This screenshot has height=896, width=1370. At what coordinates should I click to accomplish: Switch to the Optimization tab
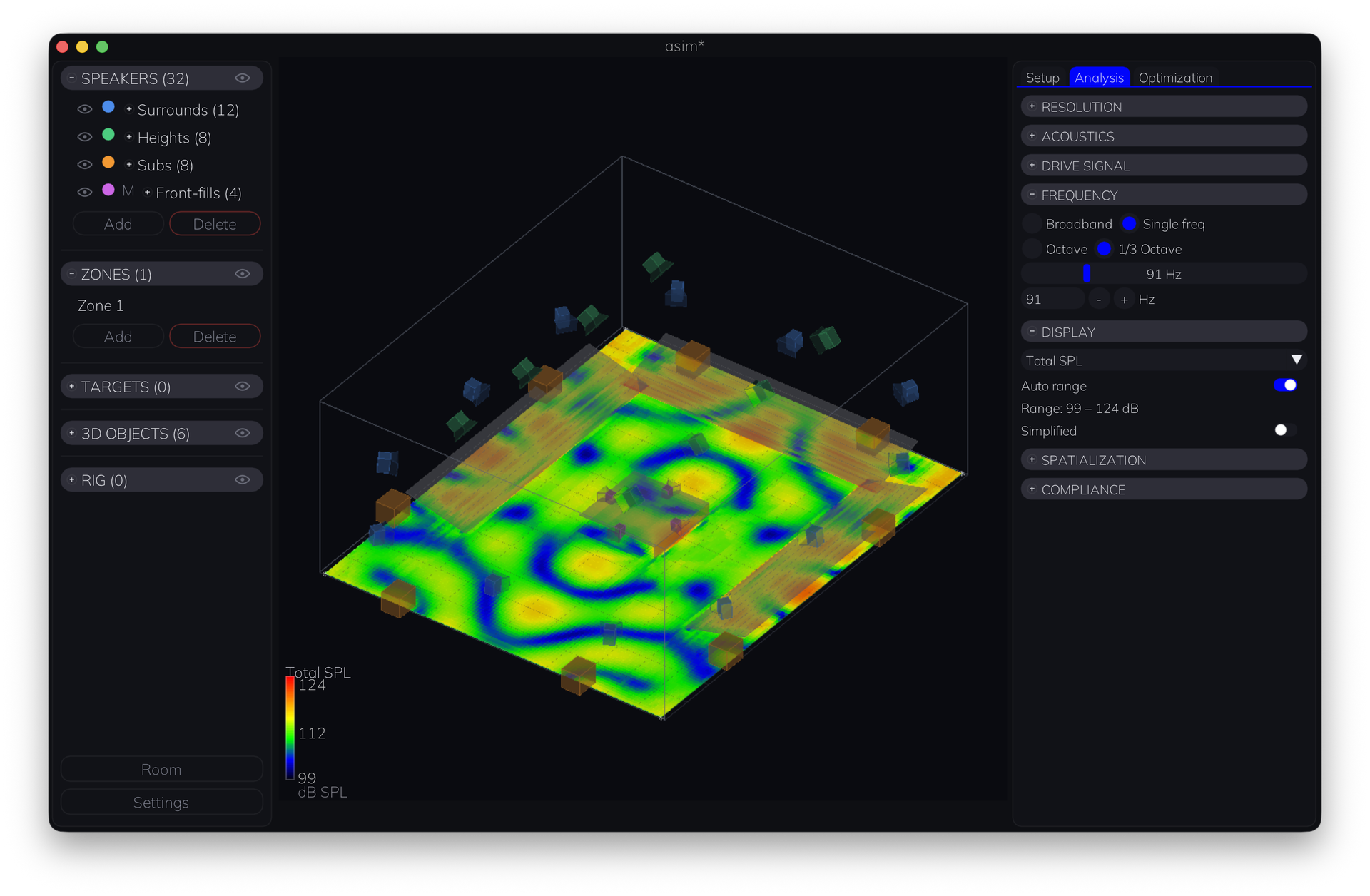[x=1175, y=78]
